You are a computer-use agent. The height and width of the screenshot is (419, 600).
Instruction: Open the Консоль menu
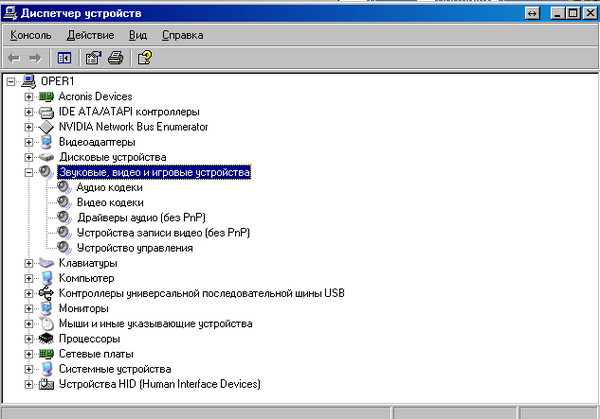tap(31, 35)
